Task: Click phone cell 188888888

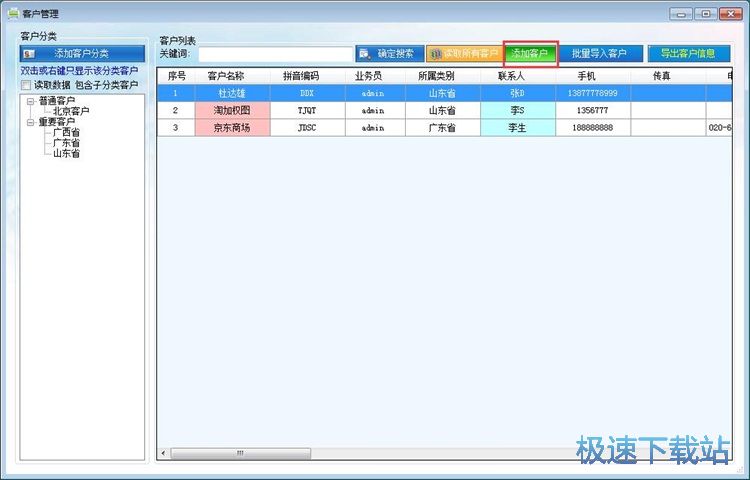Action: tap(593, 128)
